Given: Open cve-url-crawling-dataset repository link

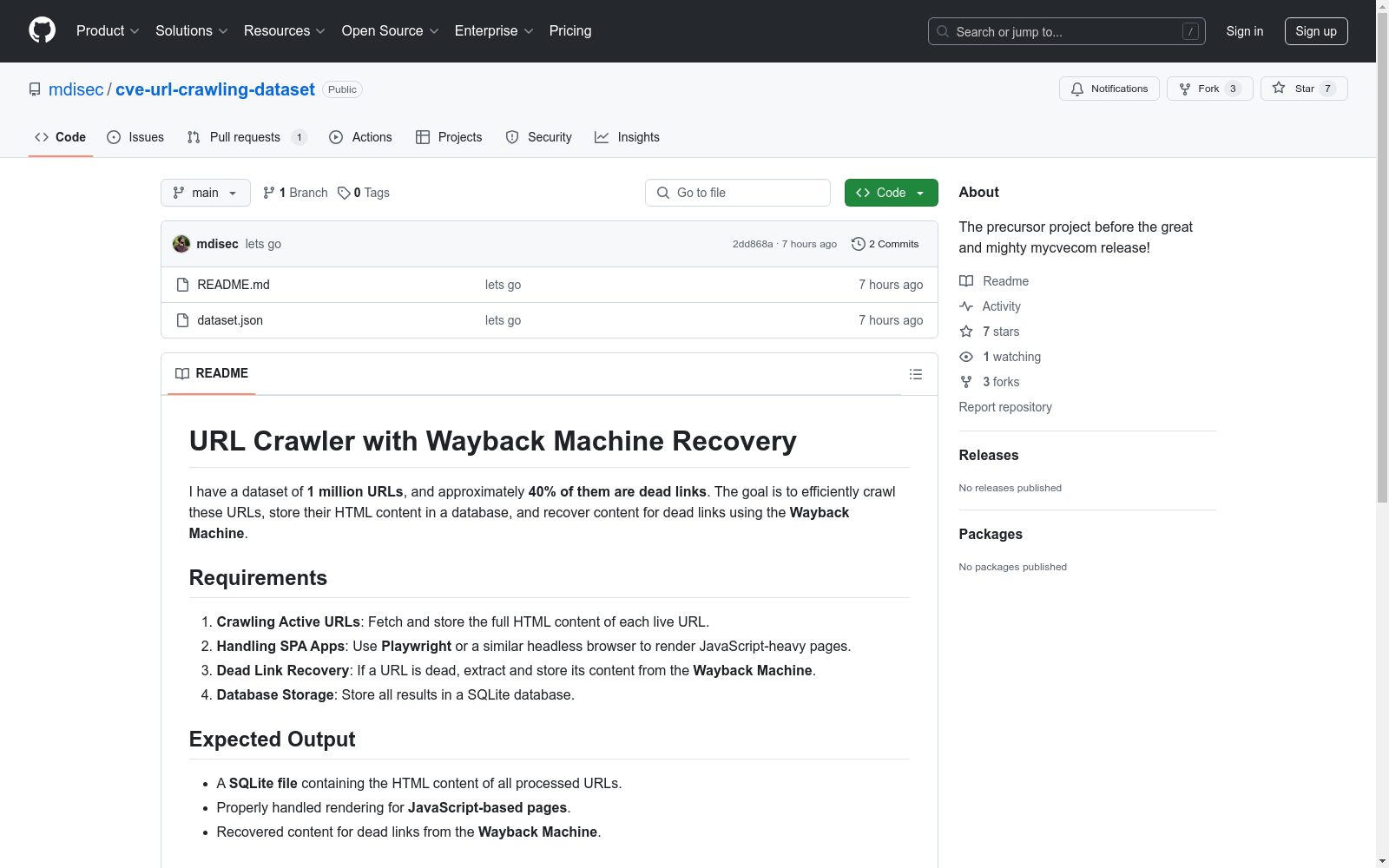Looking at the screenshot, I should (x=215, y=89).
